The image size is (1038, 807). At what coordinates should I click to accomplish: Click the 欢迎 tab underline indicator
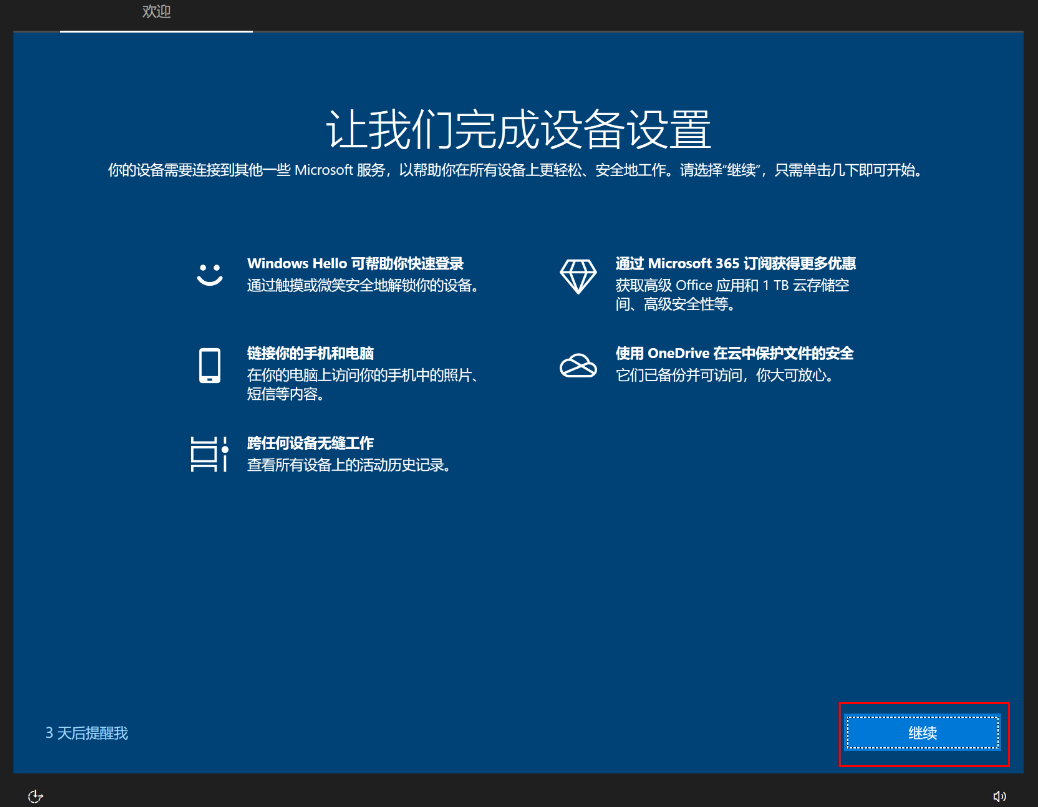(156, 30)
